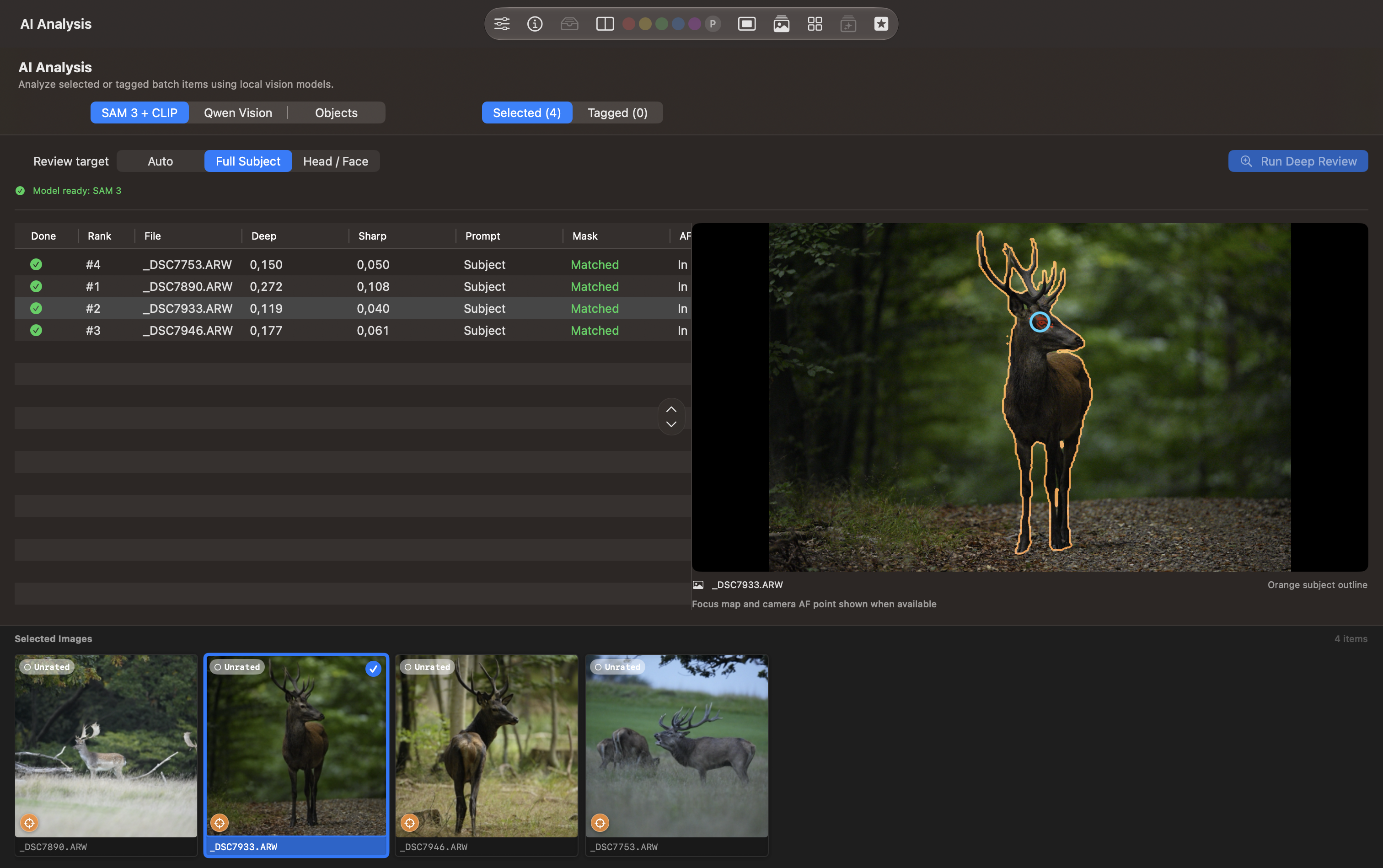Select the single image view icon
Screen dimensions: 1383x868
(x=746, y=23)
